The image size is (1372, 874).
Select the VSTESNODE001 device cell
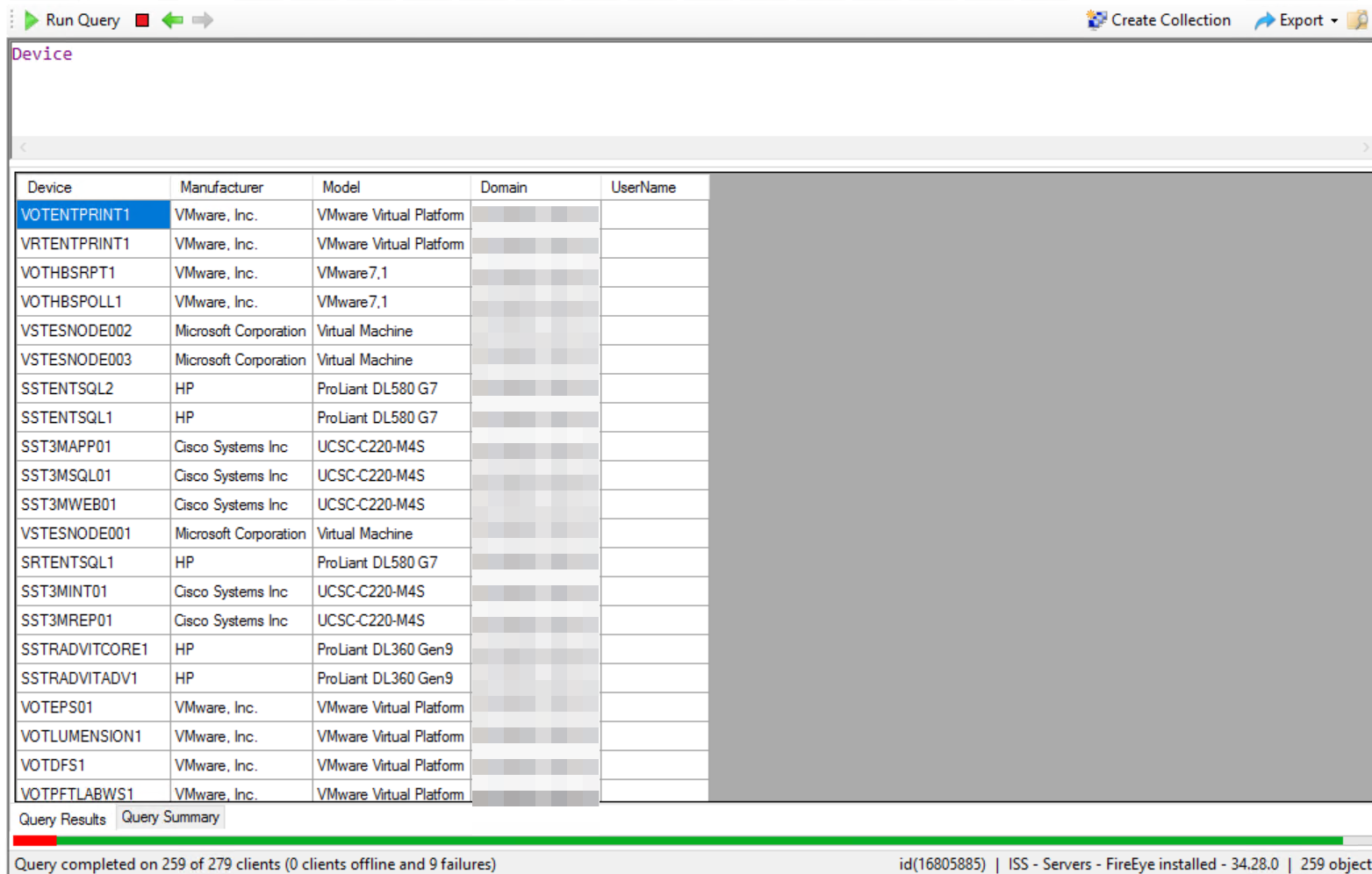(x=93, y=534)
